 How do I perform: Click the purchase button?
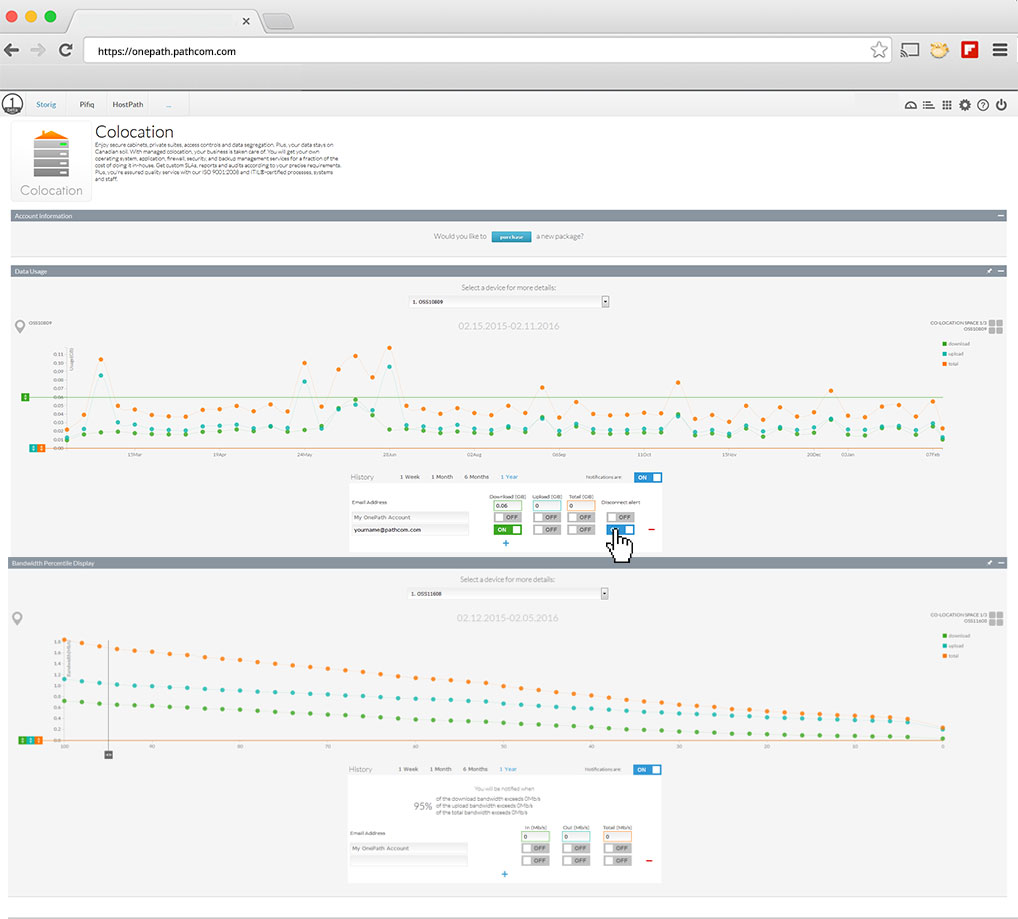click(512, 237)
